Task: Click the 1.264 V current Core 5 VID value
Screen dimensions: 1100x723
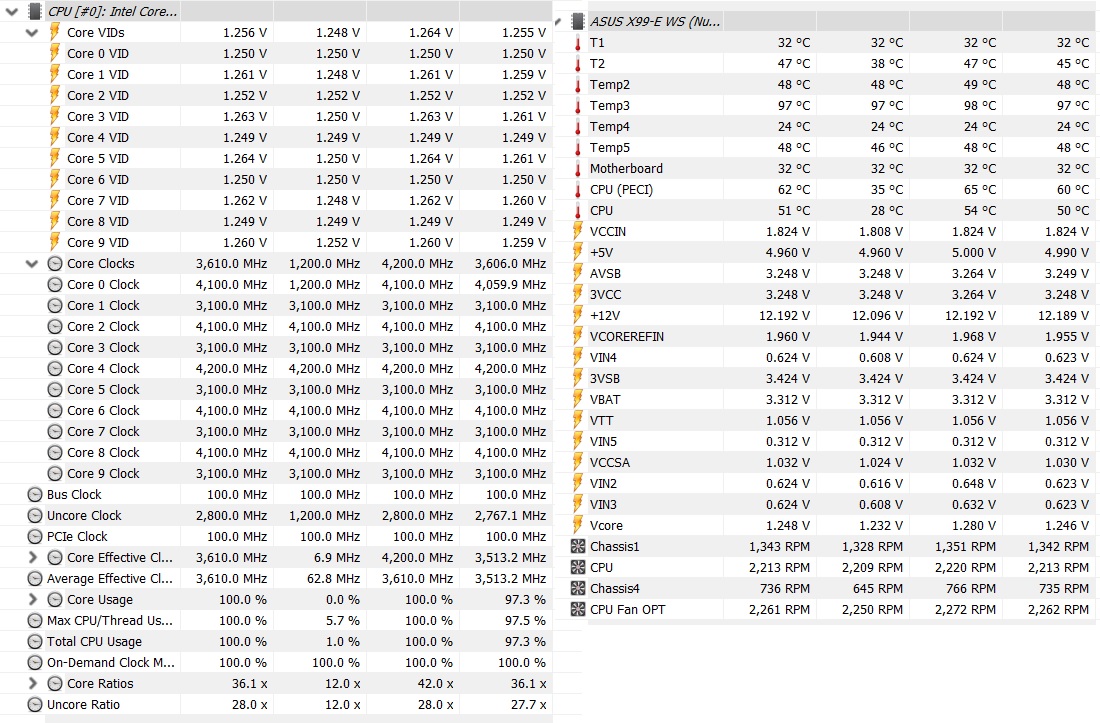Action: [x=245, y=158]
